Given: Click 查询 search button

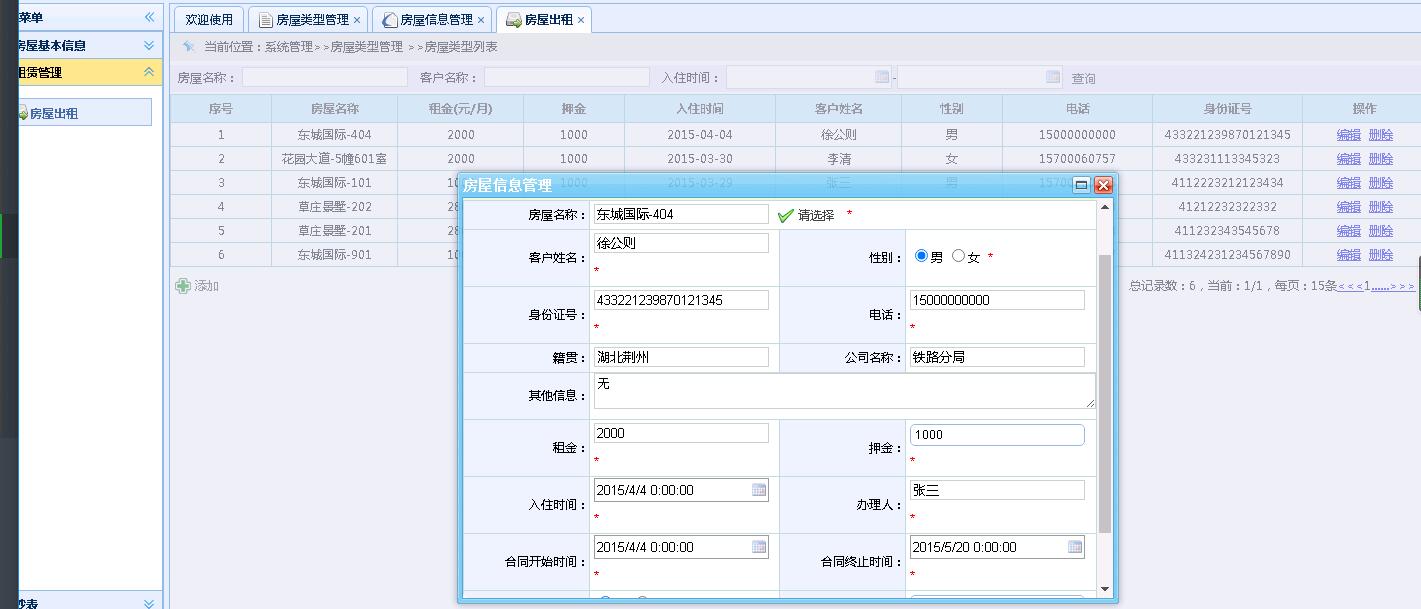Looking at the screenshot, I should 1083,78.
